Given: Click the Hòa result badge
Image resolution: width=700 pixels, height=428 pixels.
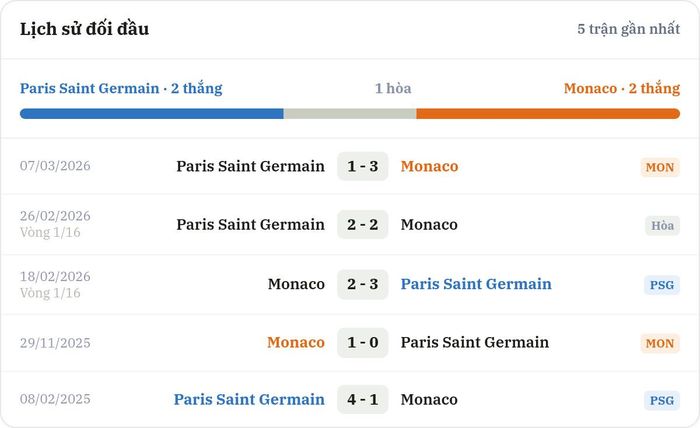Looking at the screenshot, I should click(x=662, y=225).
